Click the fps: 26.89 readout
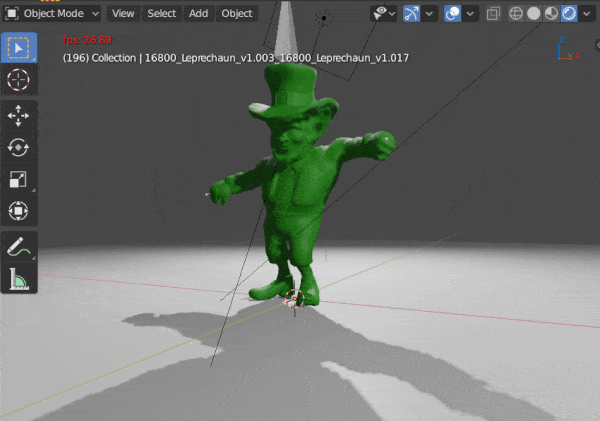 pos(87,40)
